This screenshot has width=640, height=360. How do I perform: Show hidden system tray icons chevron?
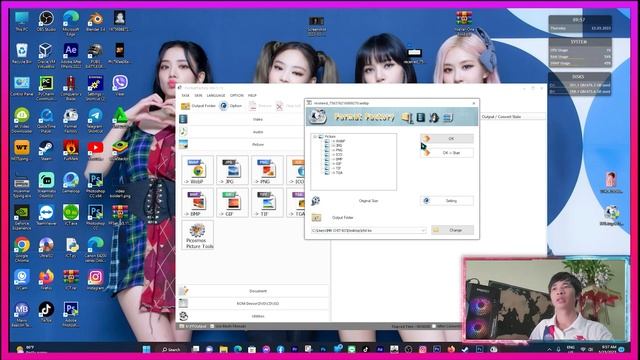coord(549,350)
